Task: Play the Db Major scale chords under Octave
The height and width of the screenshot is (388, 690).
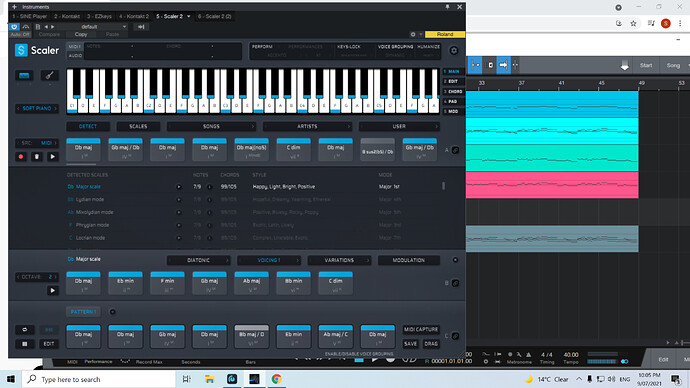Action: click(52, 290)
